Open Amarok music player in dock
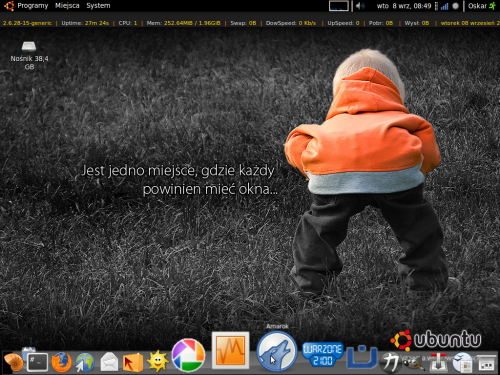Image resolution: width=500 pixels, height=375 pixels. pyautogui.click(x=276, y=351)
